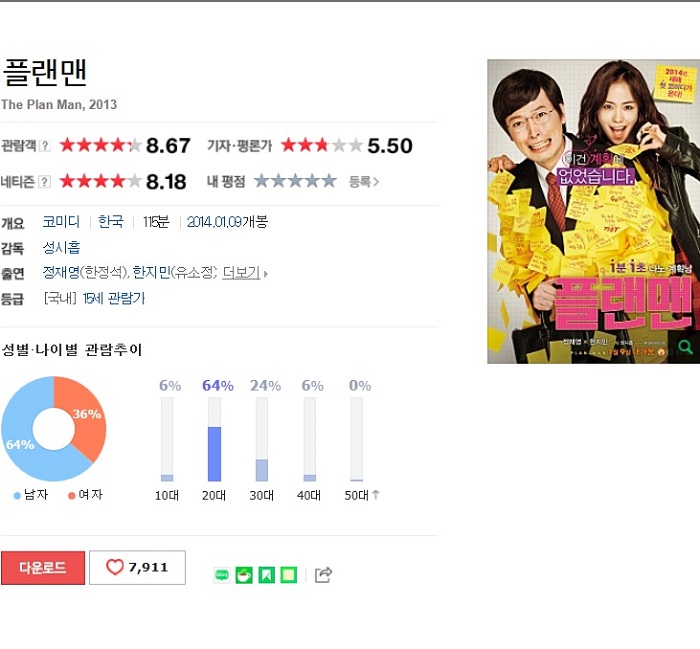The width and height of the screenshot is (700, 649).
Task: Open actor 정재영's profile link
Action: pos(61,272)
